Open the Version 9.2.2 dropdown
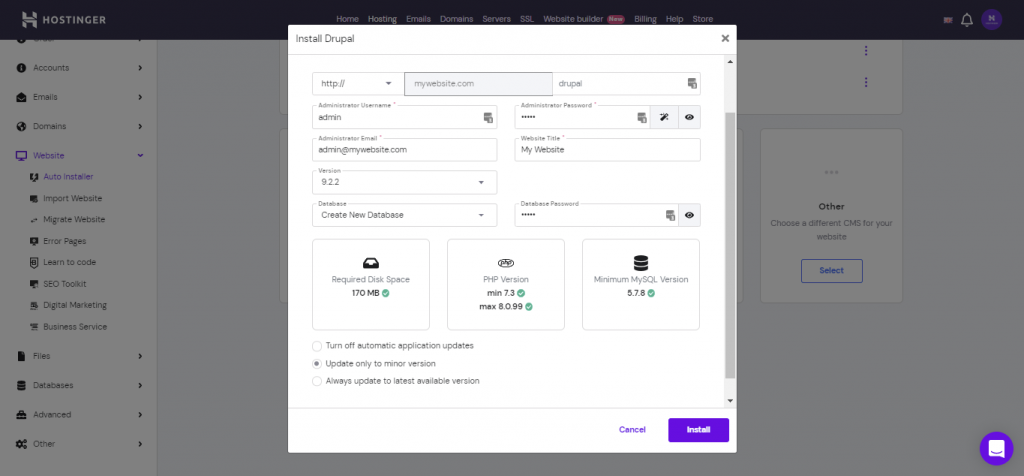Image resolution: width=1024 pixels, height=476 pixels. (x=405, y=183)
